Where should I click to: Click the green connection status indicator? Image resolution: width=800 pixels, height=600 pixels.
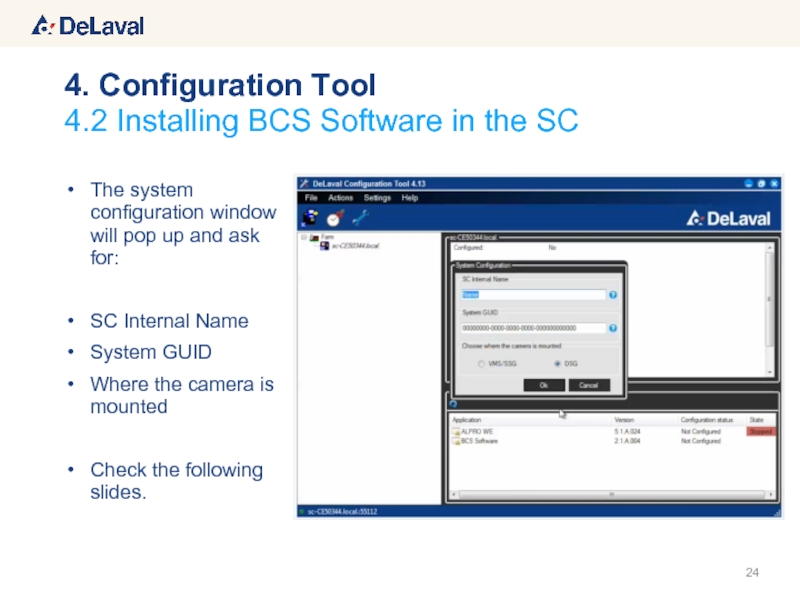click(x=302, y=511)
